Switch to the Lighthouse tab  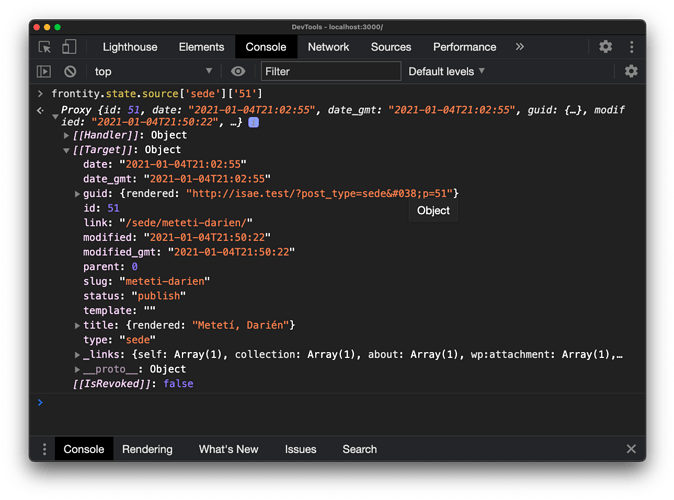tap(130, 47)
